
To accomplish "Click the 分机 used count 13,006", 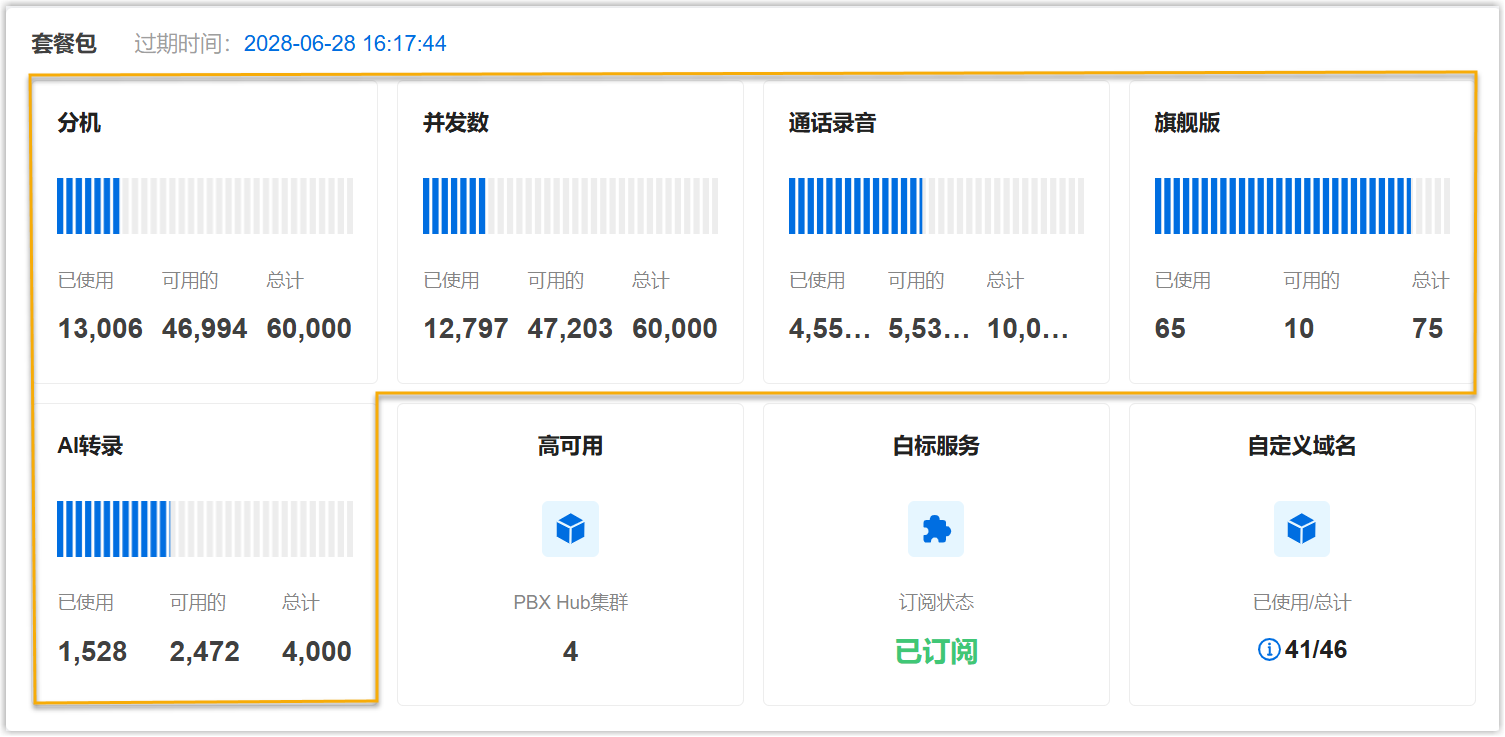I will click(x=100, y=329).
